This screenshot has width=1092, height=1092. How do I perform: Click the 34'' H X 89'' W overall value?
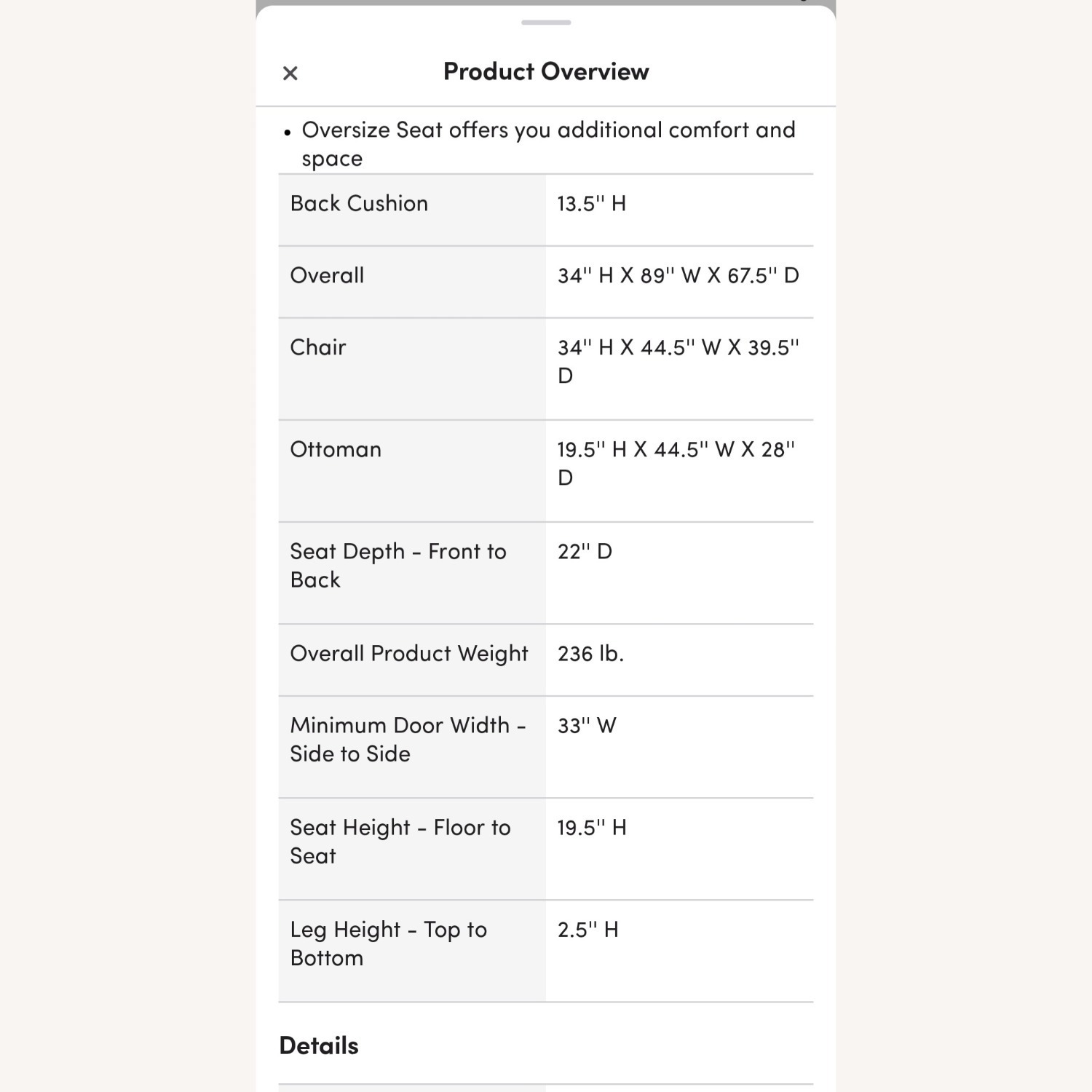678,276
